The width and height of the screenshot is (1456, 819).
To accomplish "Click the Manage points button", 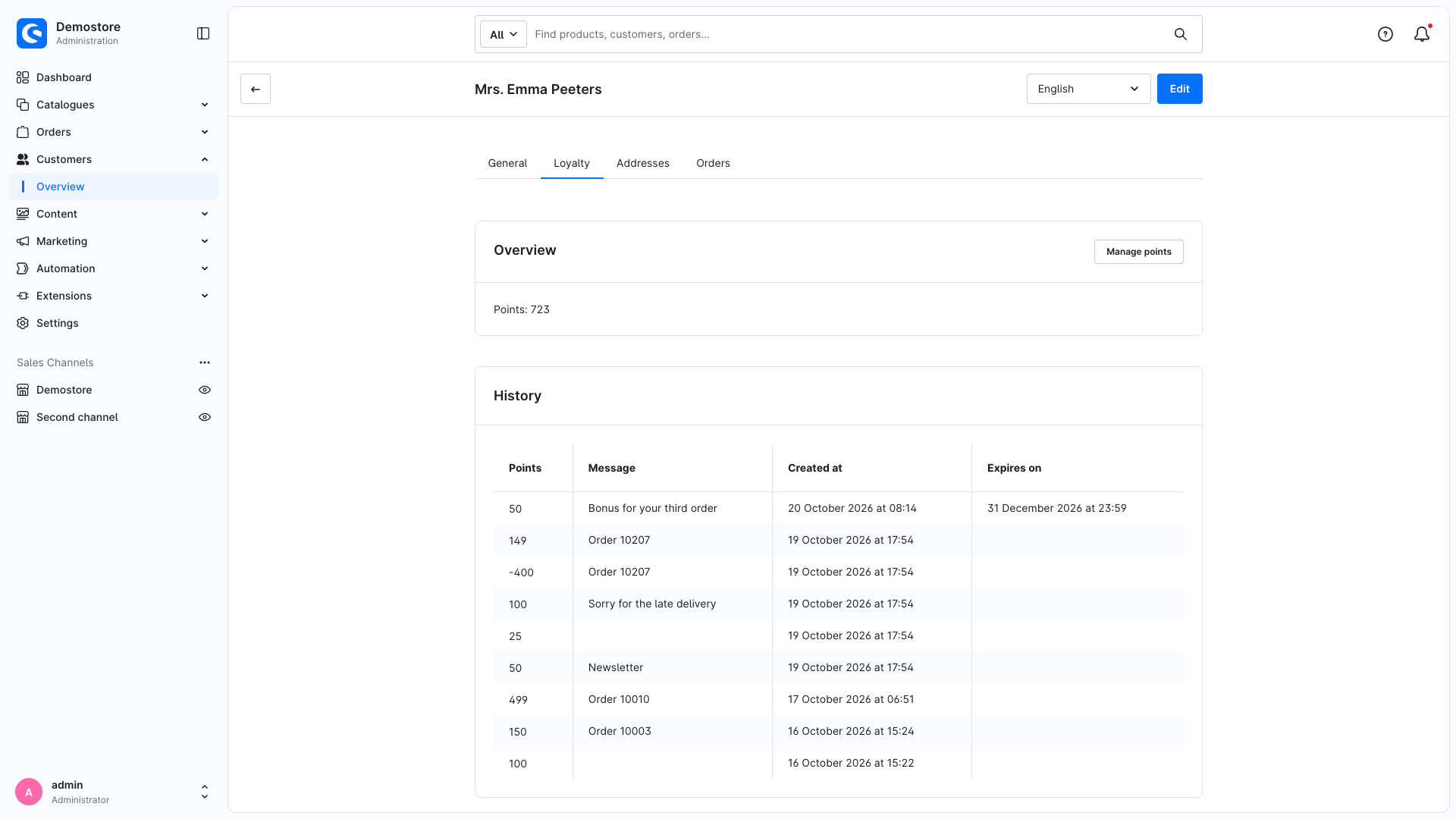I will coord(1139,252).
